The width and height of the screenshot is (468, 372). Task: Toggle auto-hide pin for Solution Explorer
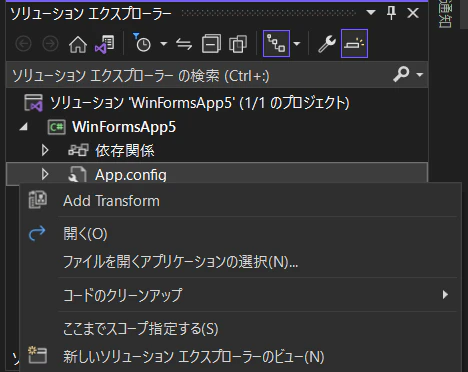[x=391, y=13]
